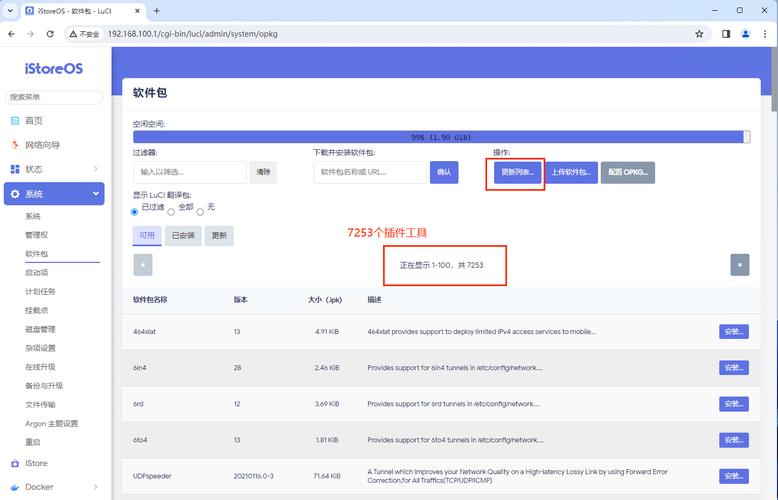Viewport: 778px width, 500px height.
Task: Click the free space progress bar
Action: 441,137
